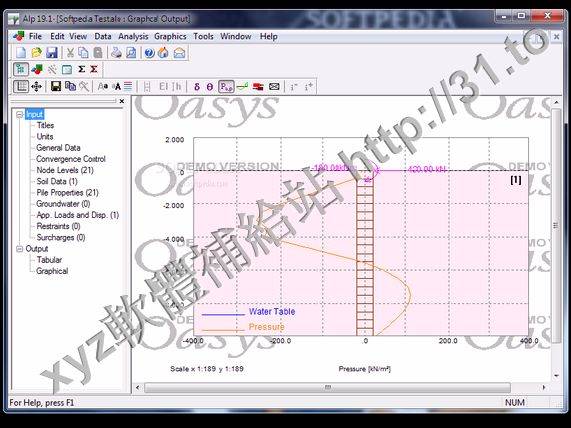Click the black envelope icon in the graphics toolbar
This screenshot has width=571, height=428.
(x=274, y=87)
